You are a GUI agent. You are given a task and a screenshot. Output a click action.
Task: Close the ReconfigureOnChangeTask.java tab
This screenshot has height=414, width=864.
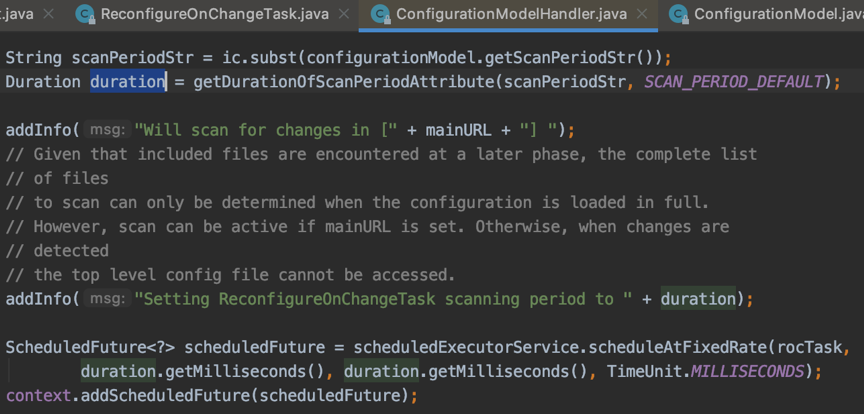coord(344,14)
